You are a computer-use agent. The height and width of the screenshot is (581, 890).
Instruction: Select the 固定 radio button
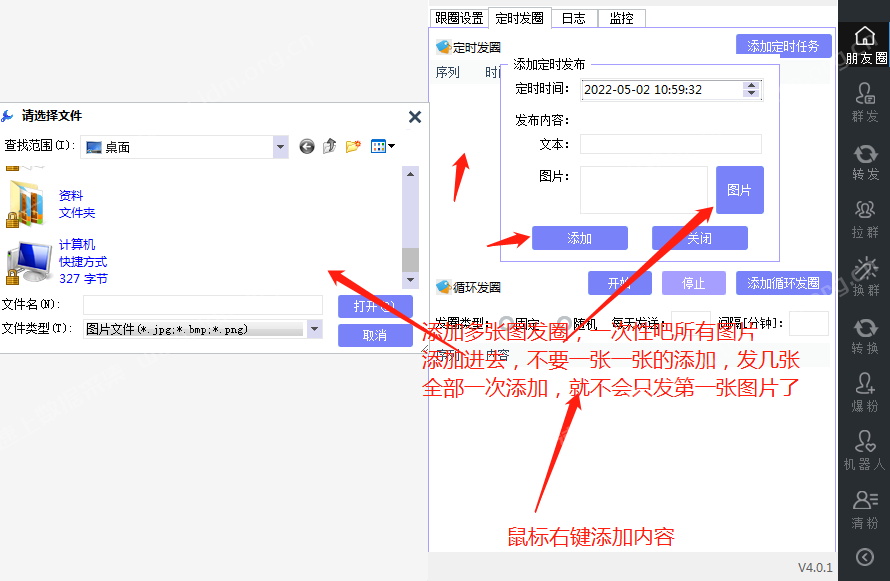pos(507,323)
